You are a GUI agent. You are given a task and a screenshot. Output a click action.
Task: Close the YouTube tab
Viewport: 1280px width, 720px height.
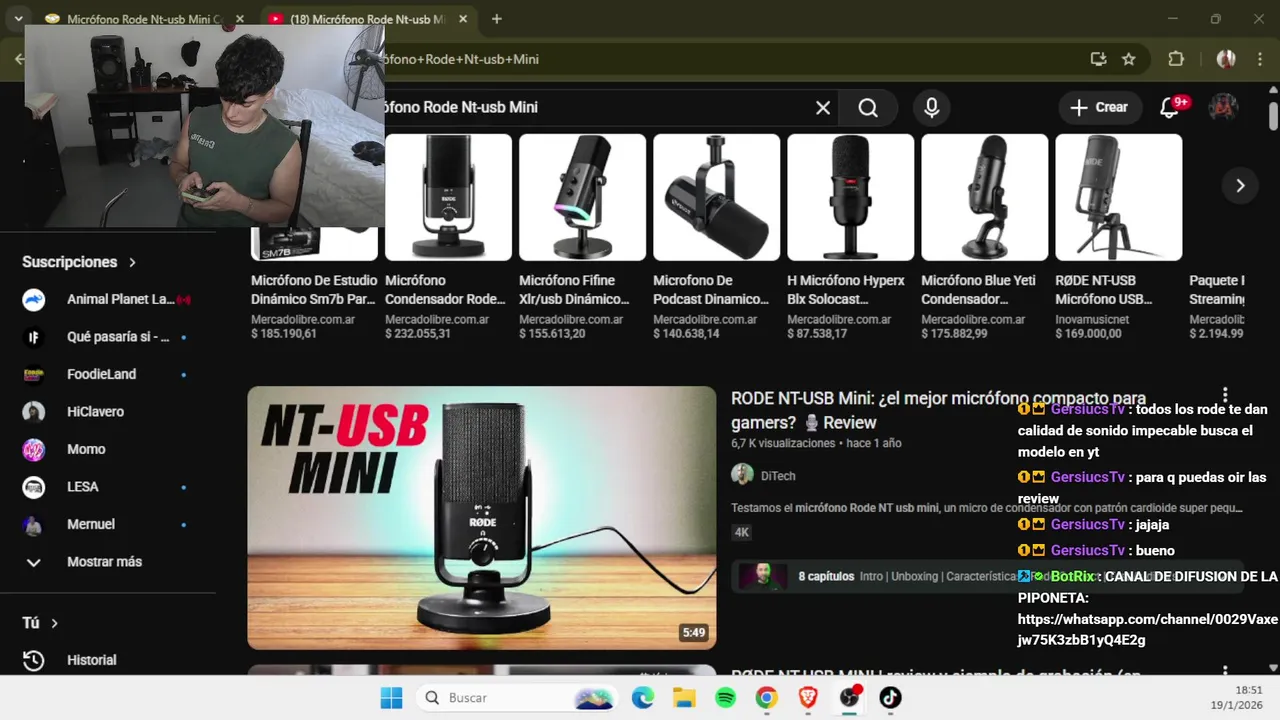click(462, 19)
